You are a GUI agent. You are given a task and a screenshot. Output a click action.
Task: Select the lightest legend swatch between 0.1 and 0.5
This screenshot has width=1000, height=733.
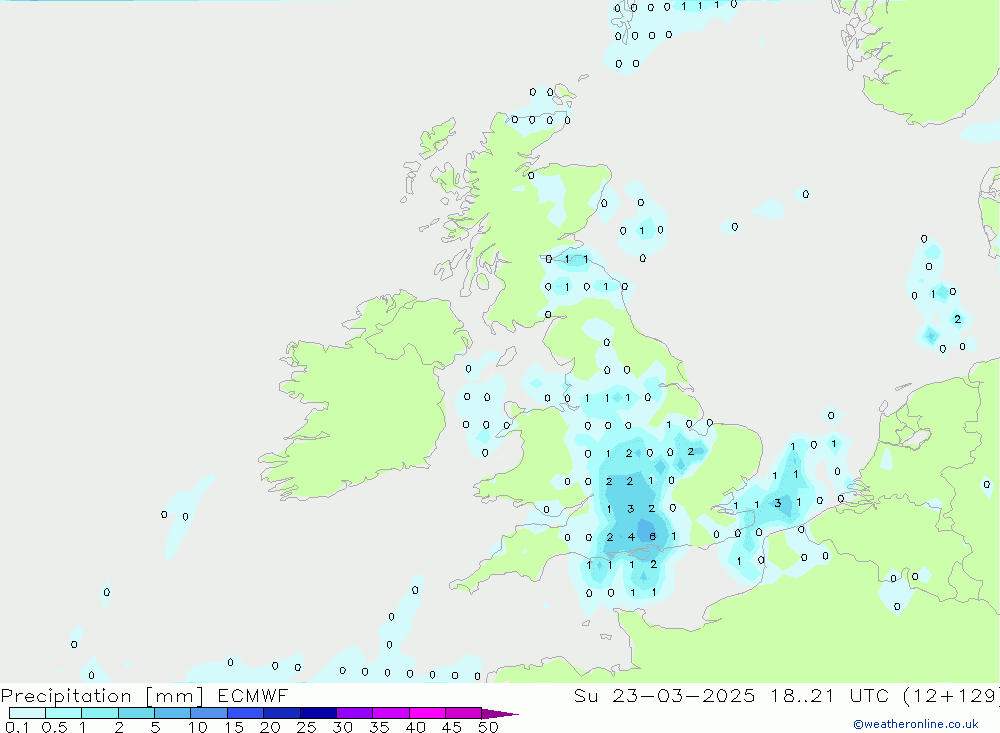coord(27,713)
